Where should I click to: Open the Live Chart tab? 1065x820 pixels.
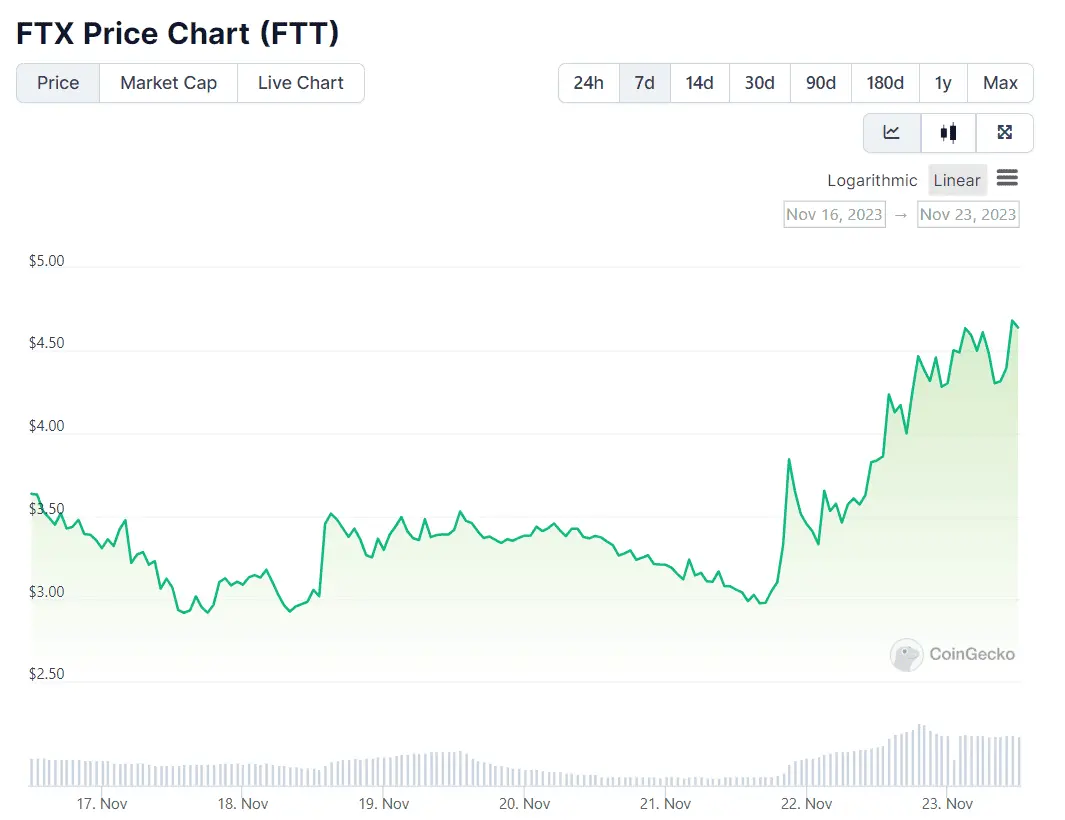click(x=300, y=83)
